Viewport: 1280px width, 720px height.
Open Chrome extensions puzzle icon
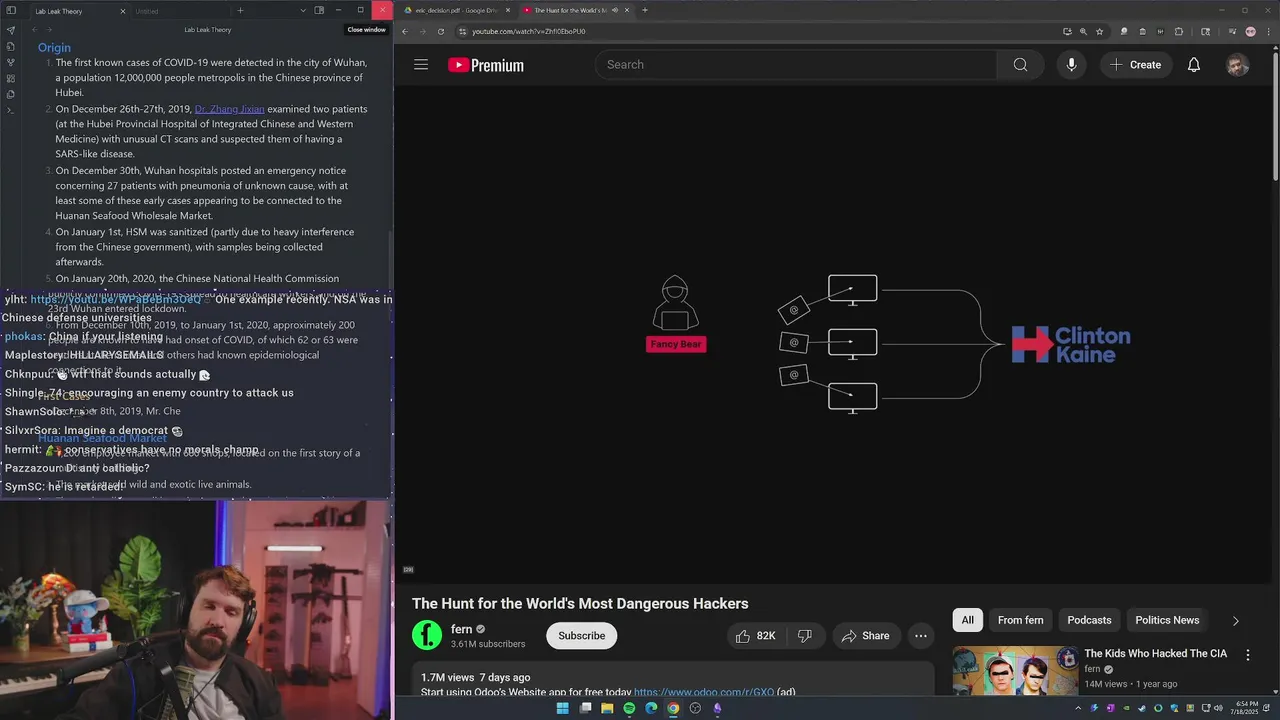click(1179, 31)
